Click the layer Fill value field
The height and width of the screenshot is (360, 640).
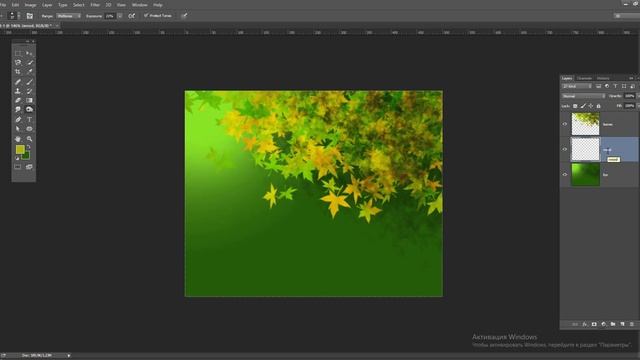tap(629, 106)
